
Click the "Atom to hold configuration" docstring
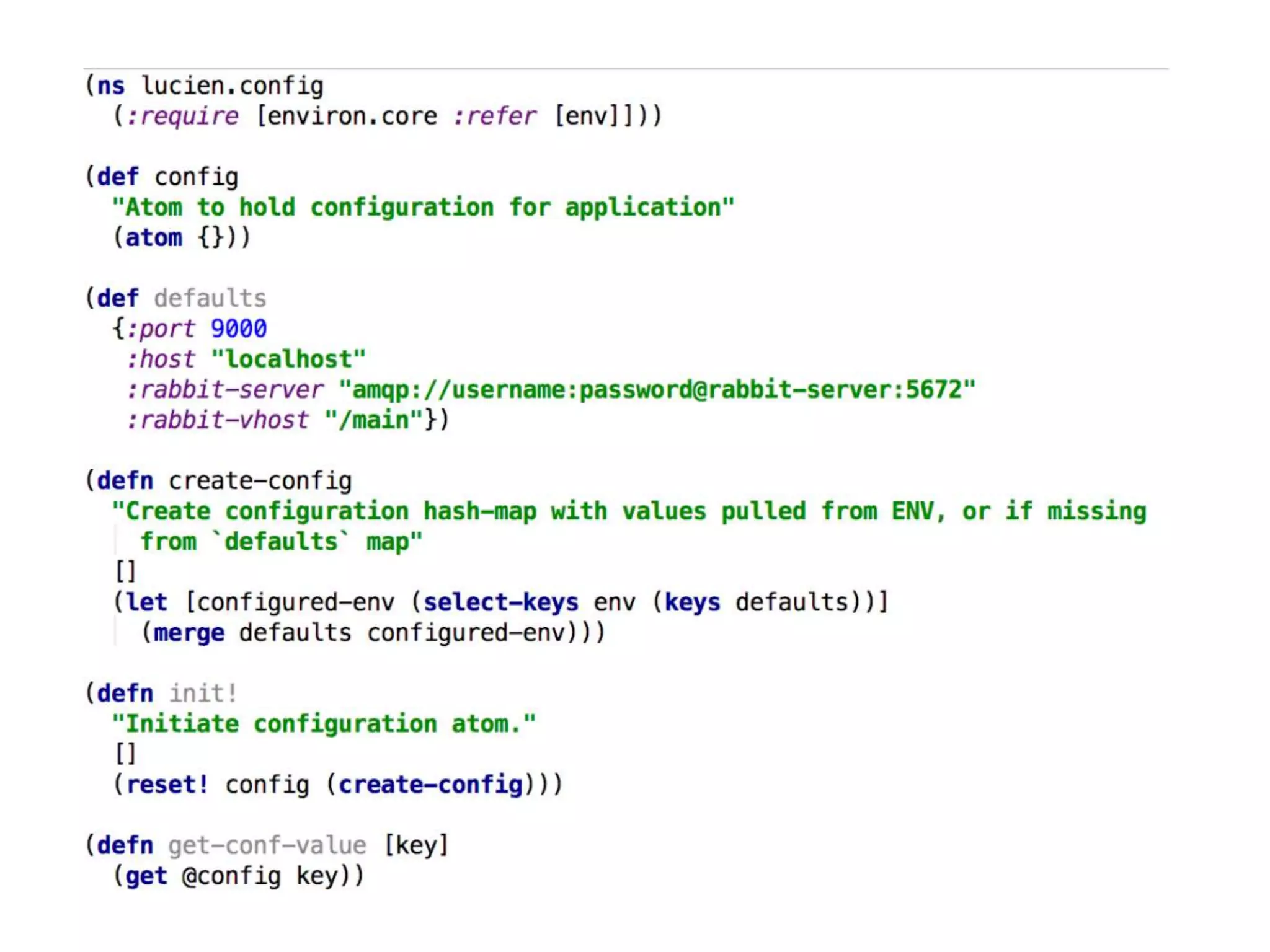pyautogui.click(x=423, y=208)
